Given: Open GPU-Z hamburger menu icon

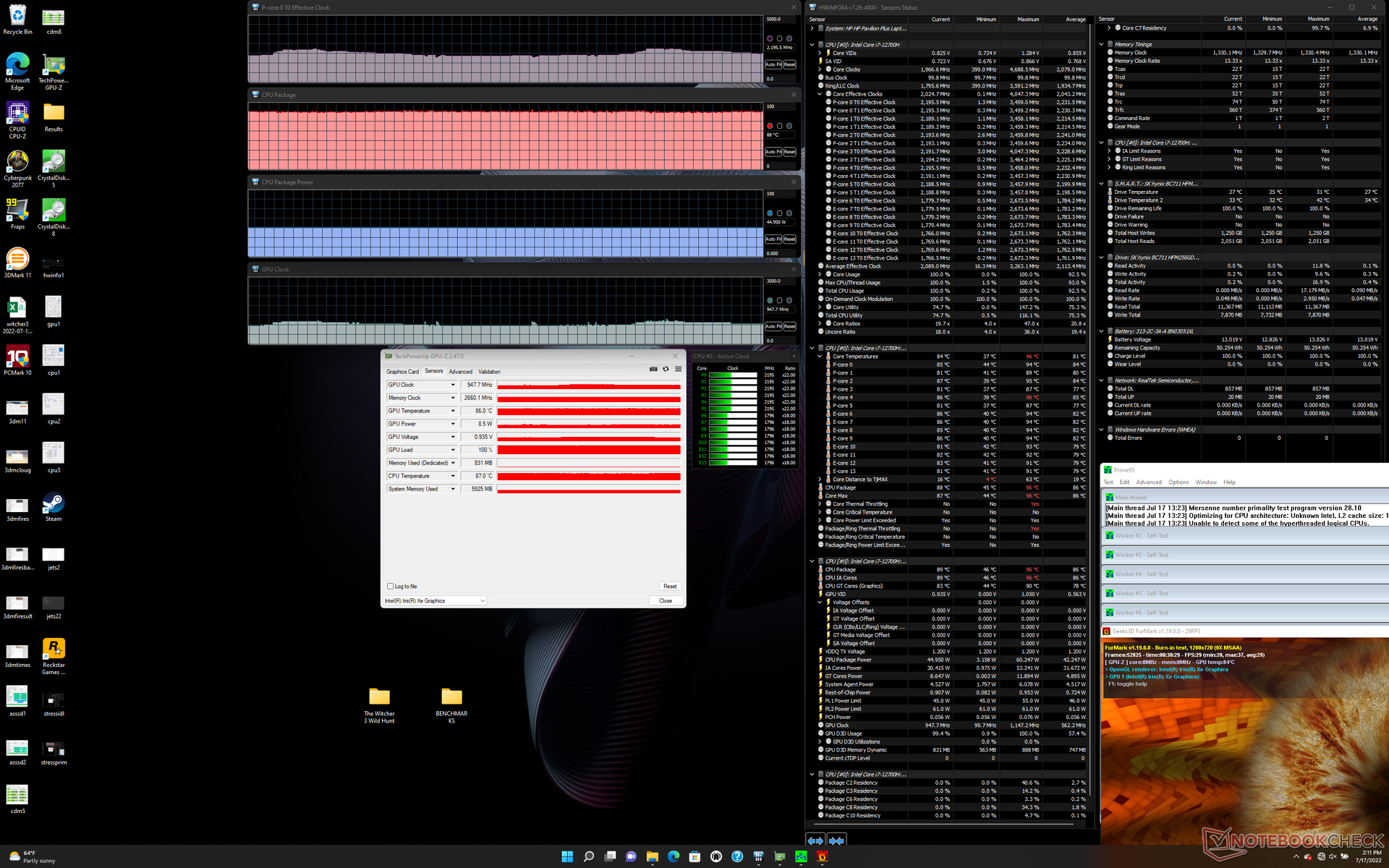Looking at the screenshot, I should tap(678, 369).
